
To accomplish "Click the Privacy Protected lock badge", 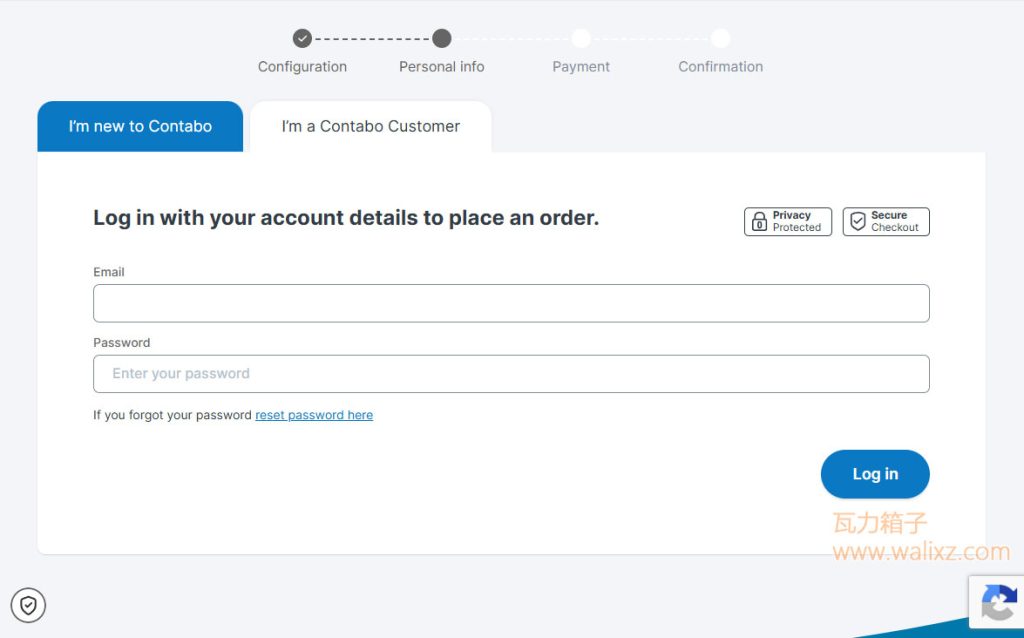I will click(x=788, y=221).
